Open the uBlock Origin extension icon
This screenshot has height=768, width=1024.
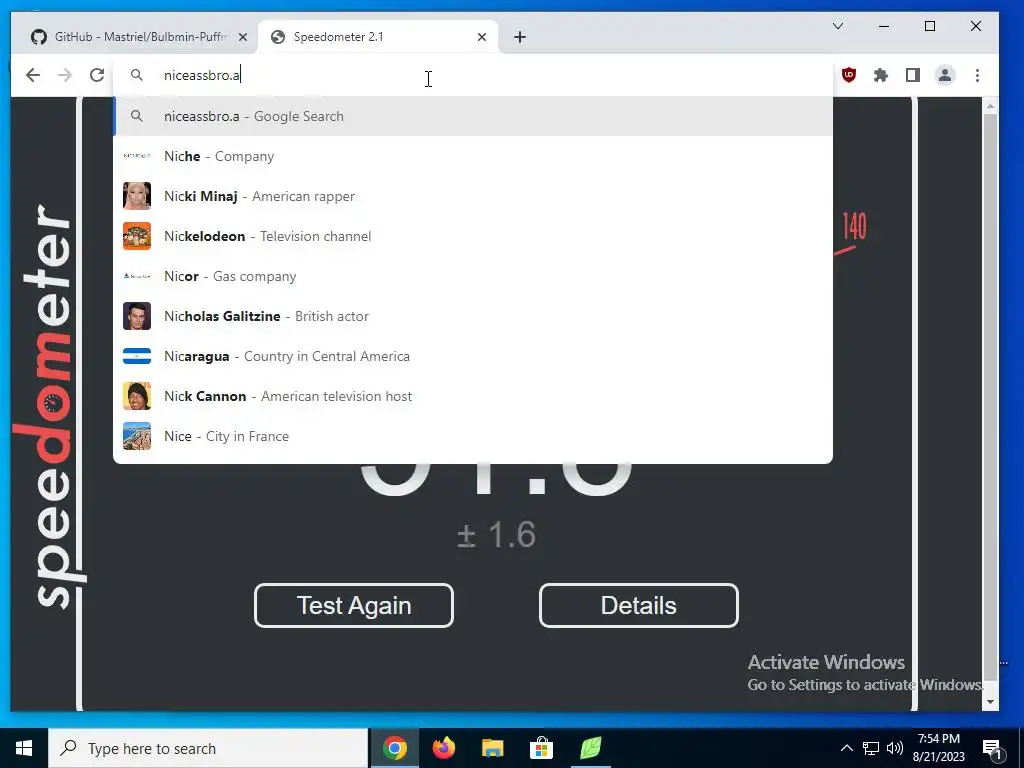point(848,75)
